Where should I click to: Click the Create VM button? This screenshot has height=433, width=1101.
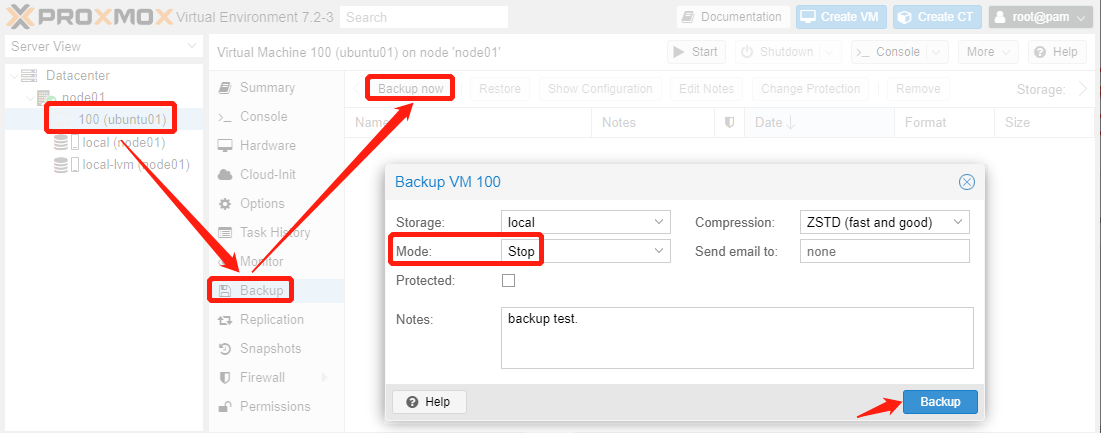[841, 17]
